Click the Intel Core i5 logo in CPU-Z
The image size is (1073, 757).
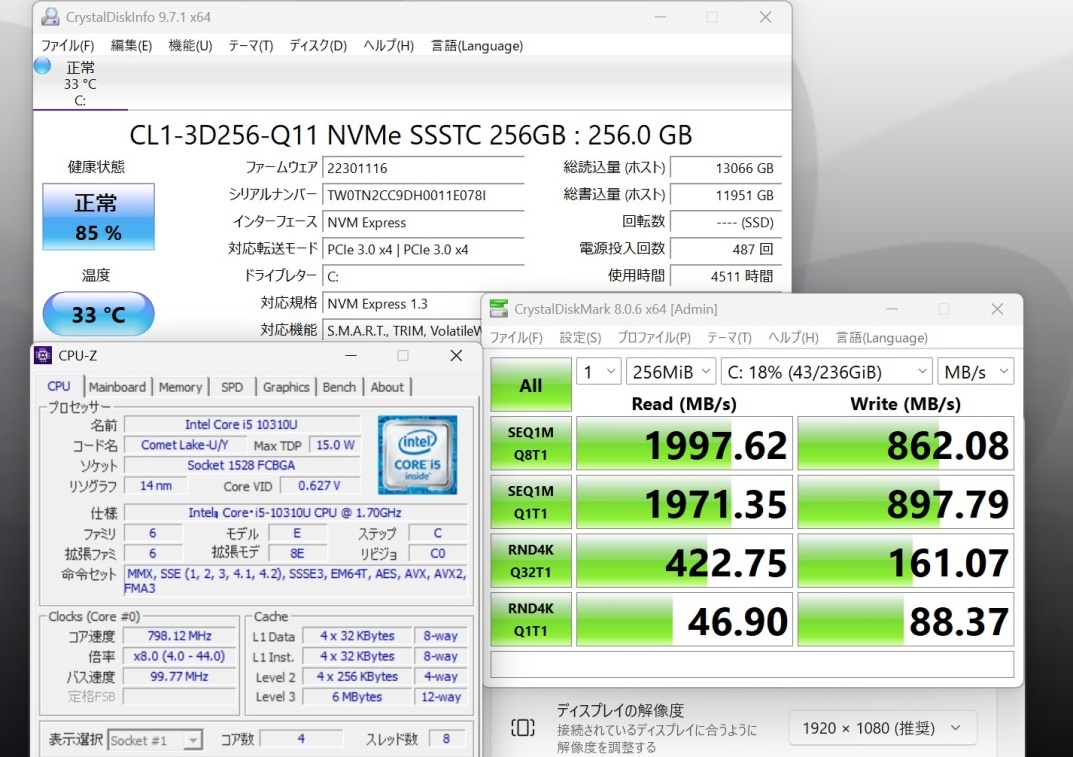click(x=417, y=454)
